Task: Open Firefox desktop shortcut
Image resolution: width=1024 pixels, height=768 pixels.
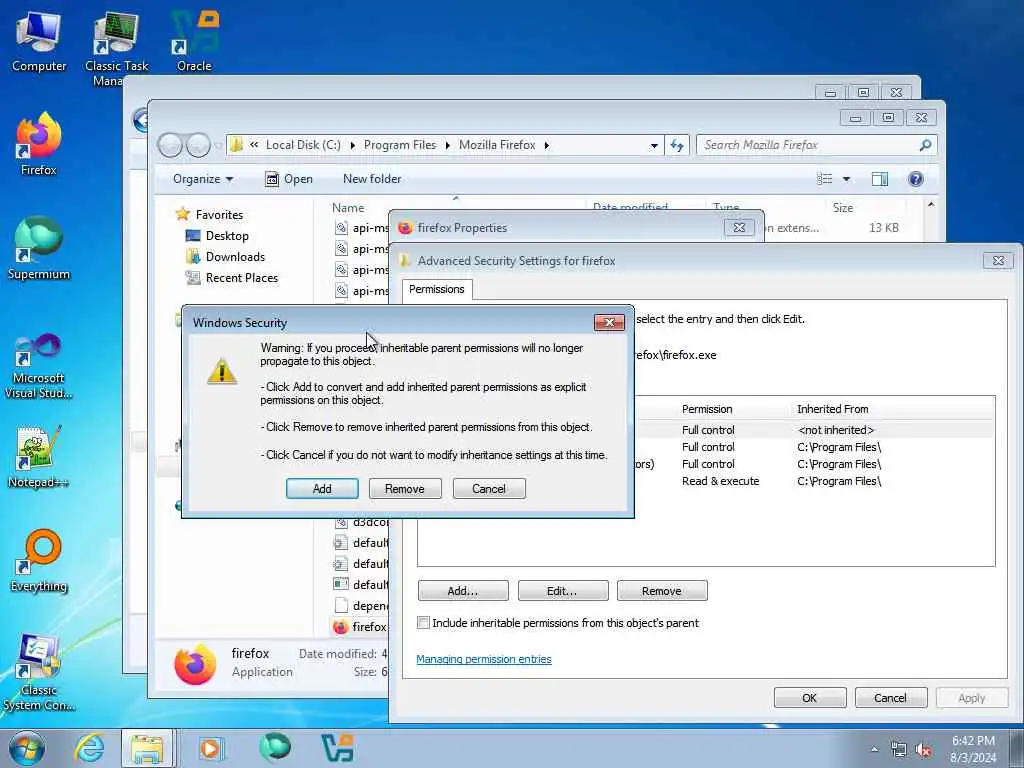Action: pos(39,144)
